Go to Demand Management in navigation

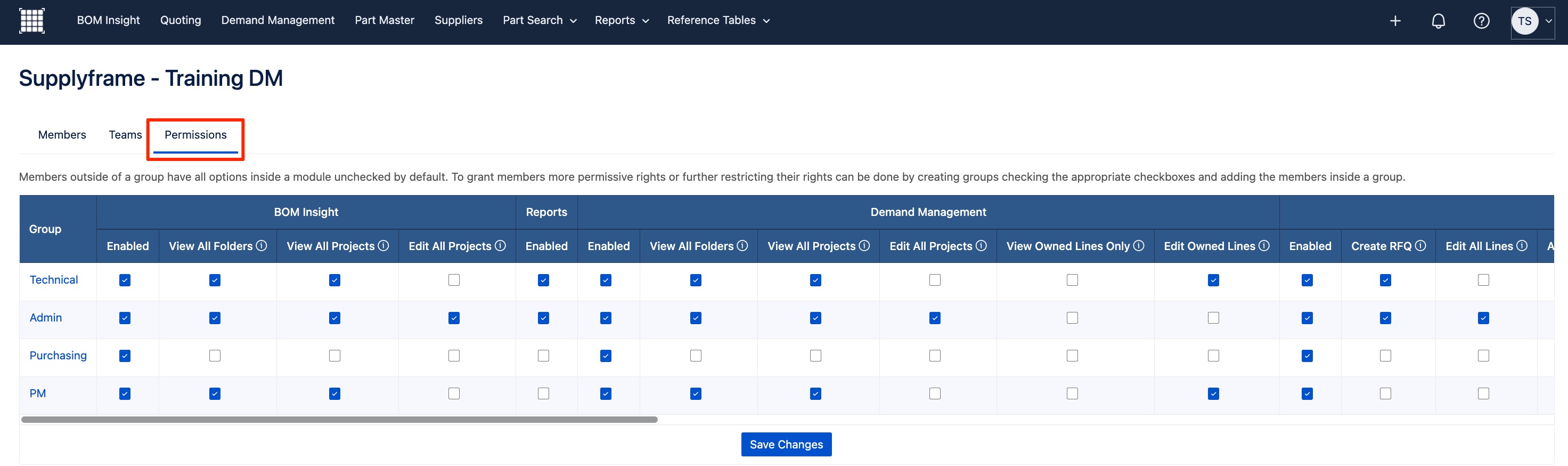tap(277, 20)
